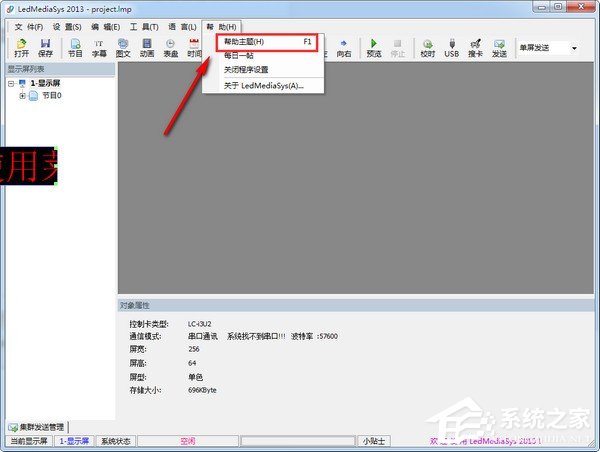This screenshot has width=600, height=452.
Task: Open the 语言(L) menu
Action: point(182,27)
